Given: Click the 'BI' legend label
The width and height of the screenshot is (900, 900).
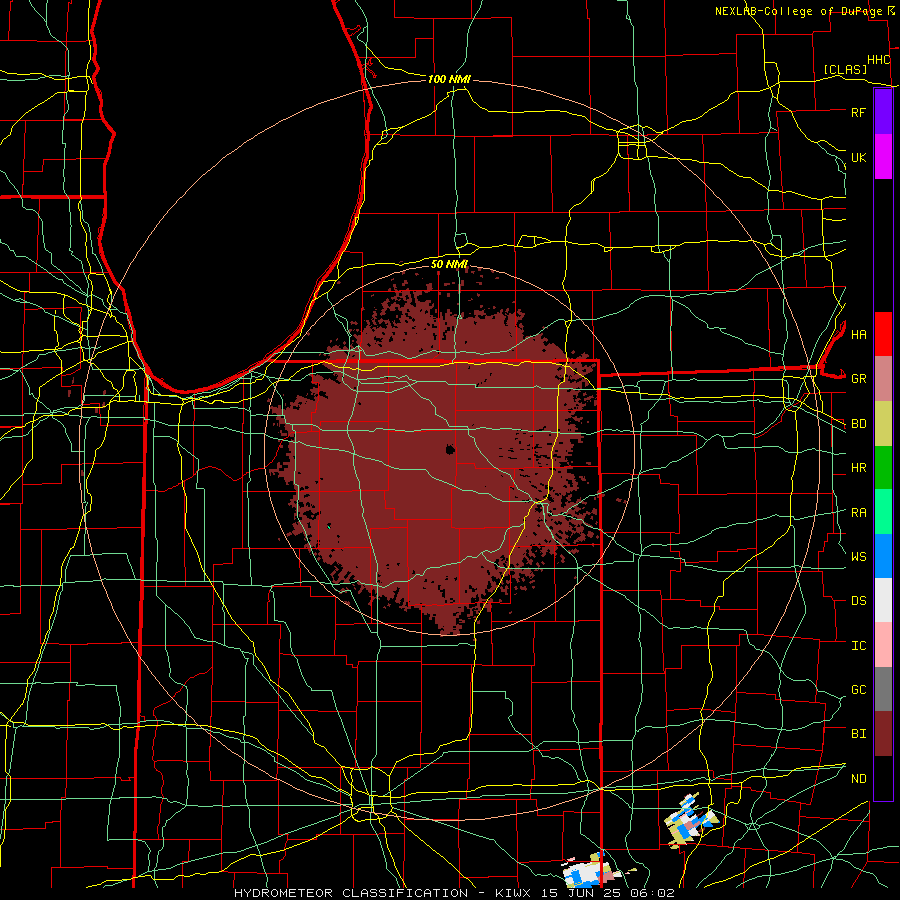Looking at the screenshot, I should pyautogui.click(x=858, y=734).
